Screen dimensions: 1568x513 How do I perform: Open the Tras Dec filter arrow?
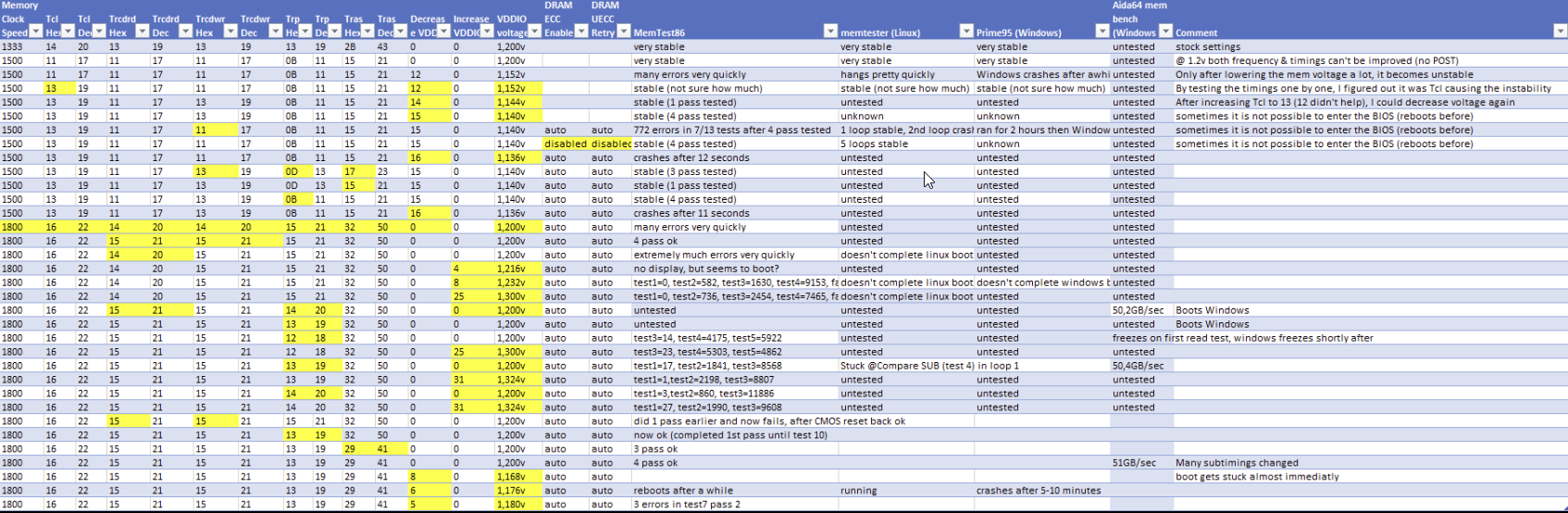pyautogui.click(x=400, y=31)
